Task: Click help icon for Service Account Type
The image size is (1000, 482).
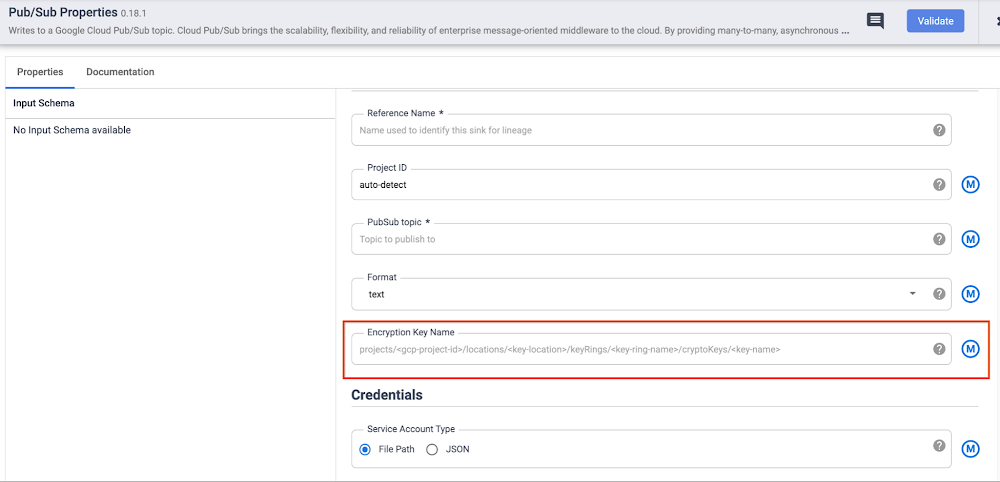Action: pos(939,446)
